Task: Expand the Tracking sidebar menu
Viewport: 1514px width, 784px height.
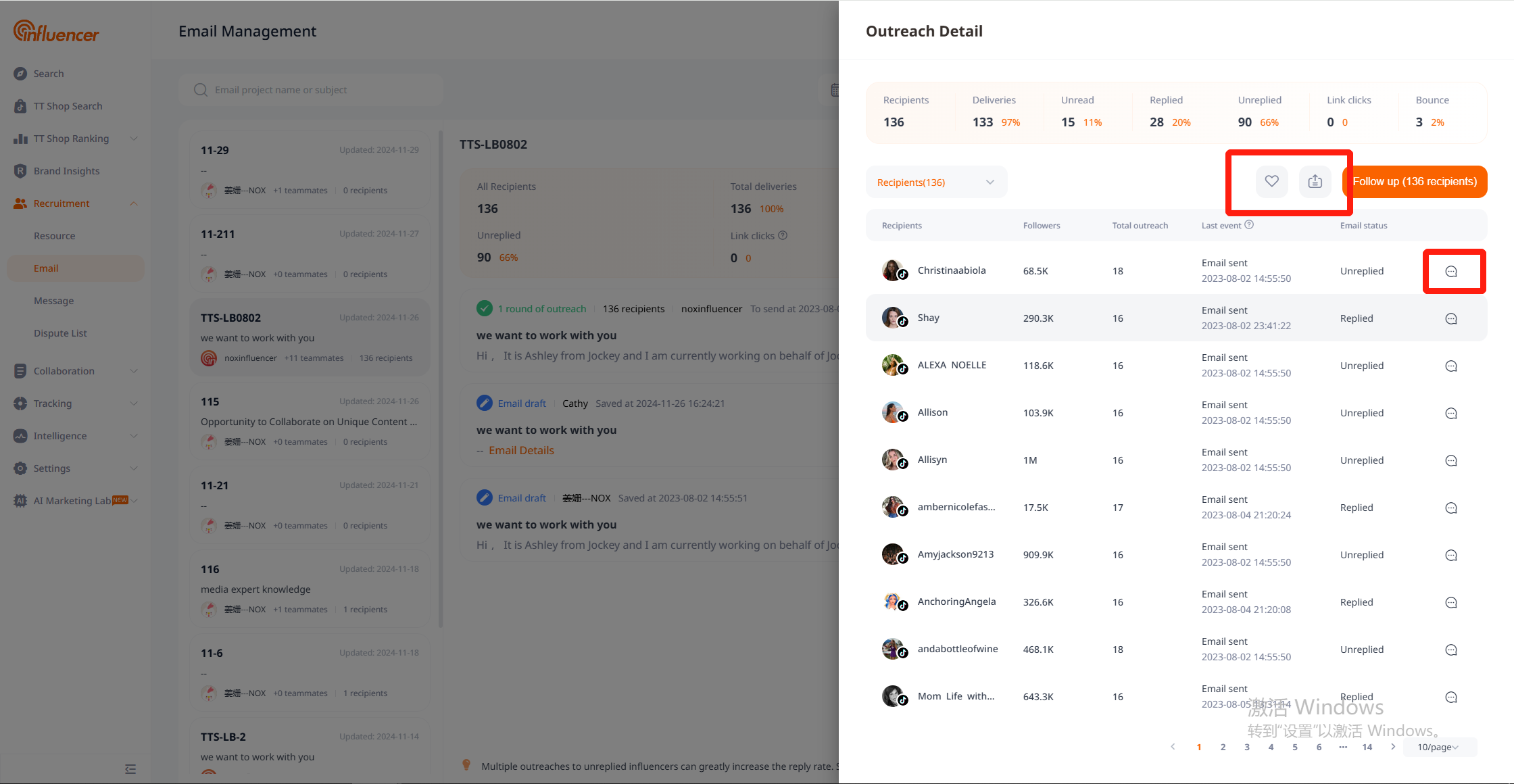Action: [133, 403]
